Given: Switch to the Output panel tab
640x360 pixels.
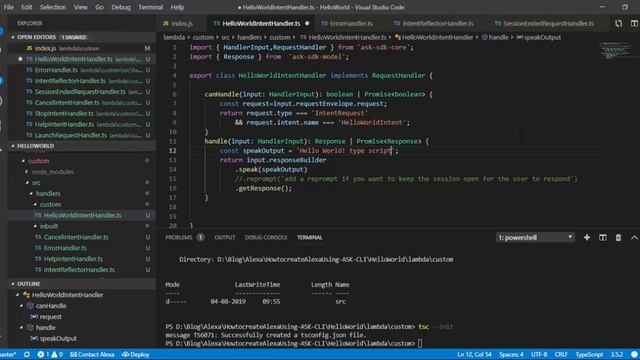Looking at the screenshot, I should [224, 237].
